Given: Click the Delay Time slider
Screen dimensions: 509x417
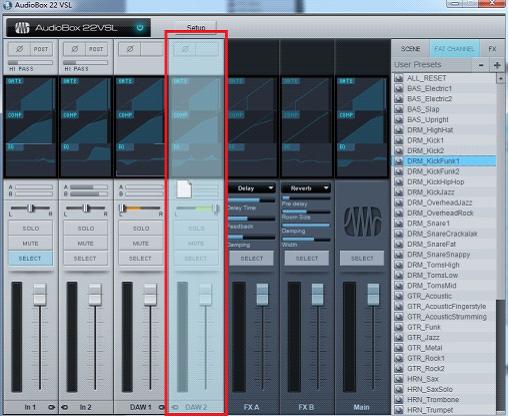Looking at the screenshot, I should (252, 200).
